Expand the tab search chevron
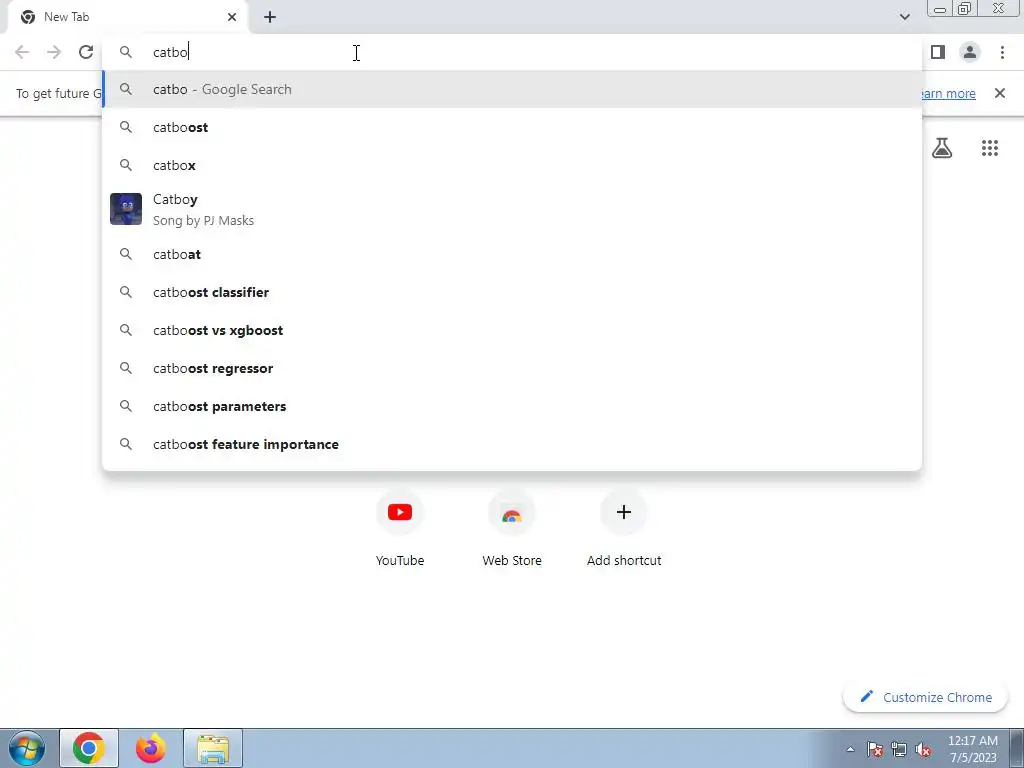The image size is (1024, 768). pyautogui.click(x=904, y=17)
